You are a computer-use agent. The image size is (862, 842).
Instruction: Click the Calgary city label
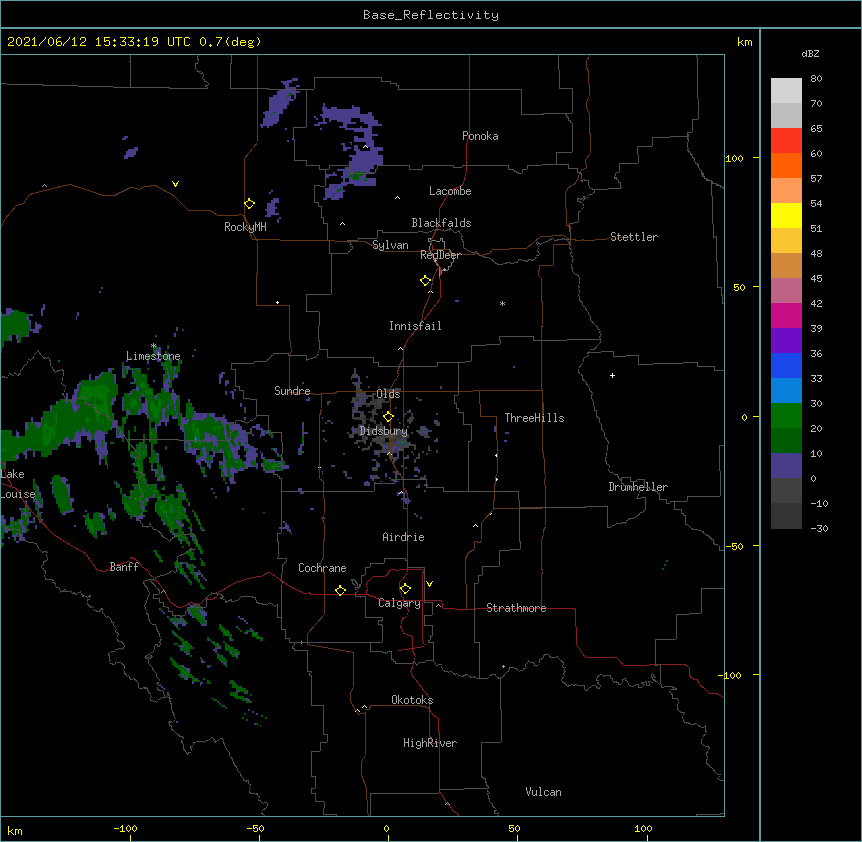[x=399, y=603]
